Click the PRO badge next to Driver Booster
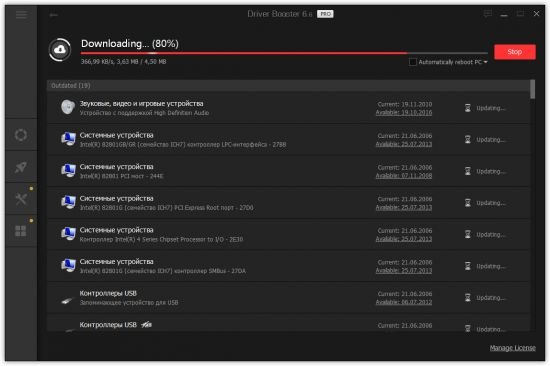The height and width of the screenshot is (366, 550). pos(325,14)
